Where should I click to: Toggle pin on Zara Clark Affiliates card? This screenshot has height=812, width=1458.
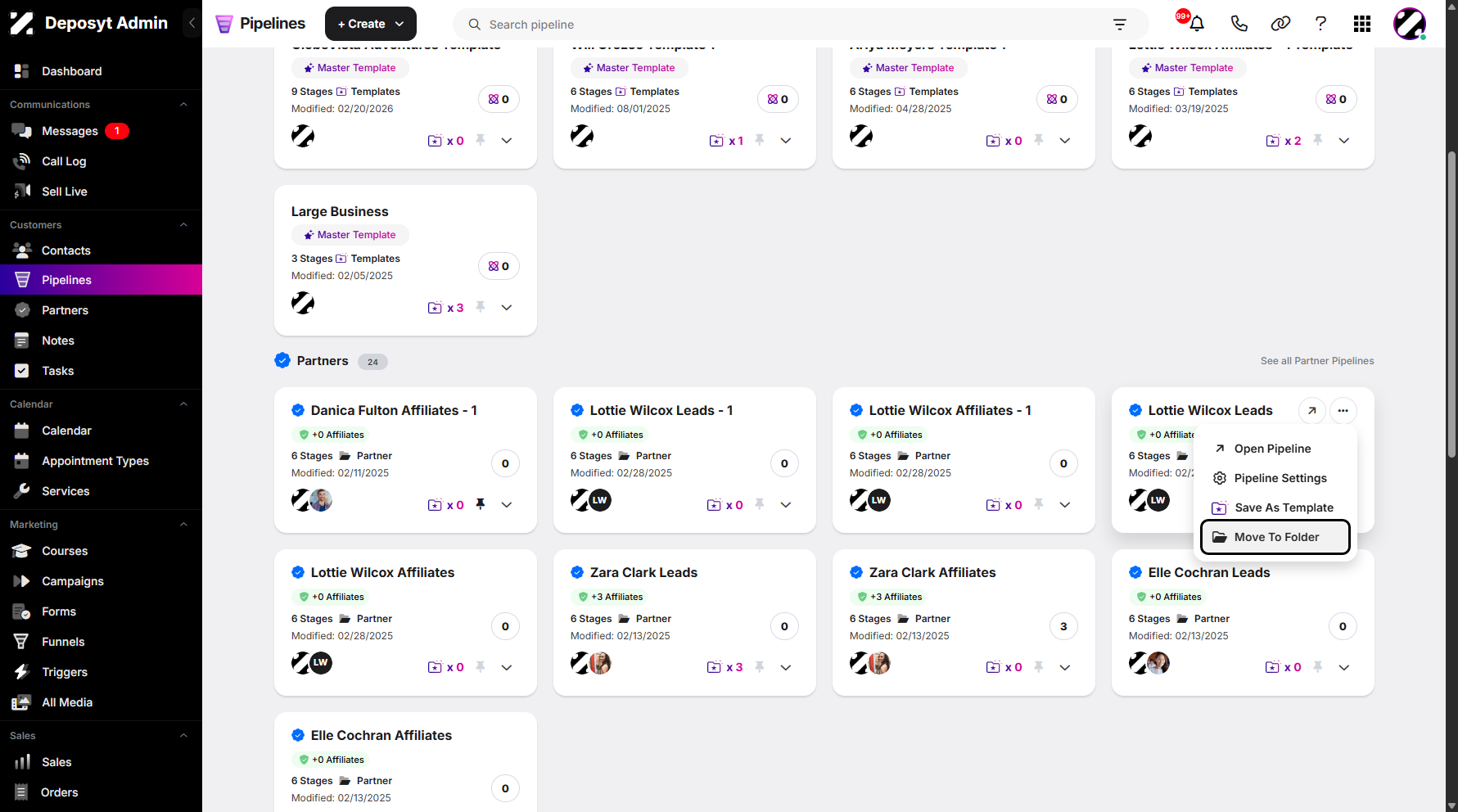1039,667
